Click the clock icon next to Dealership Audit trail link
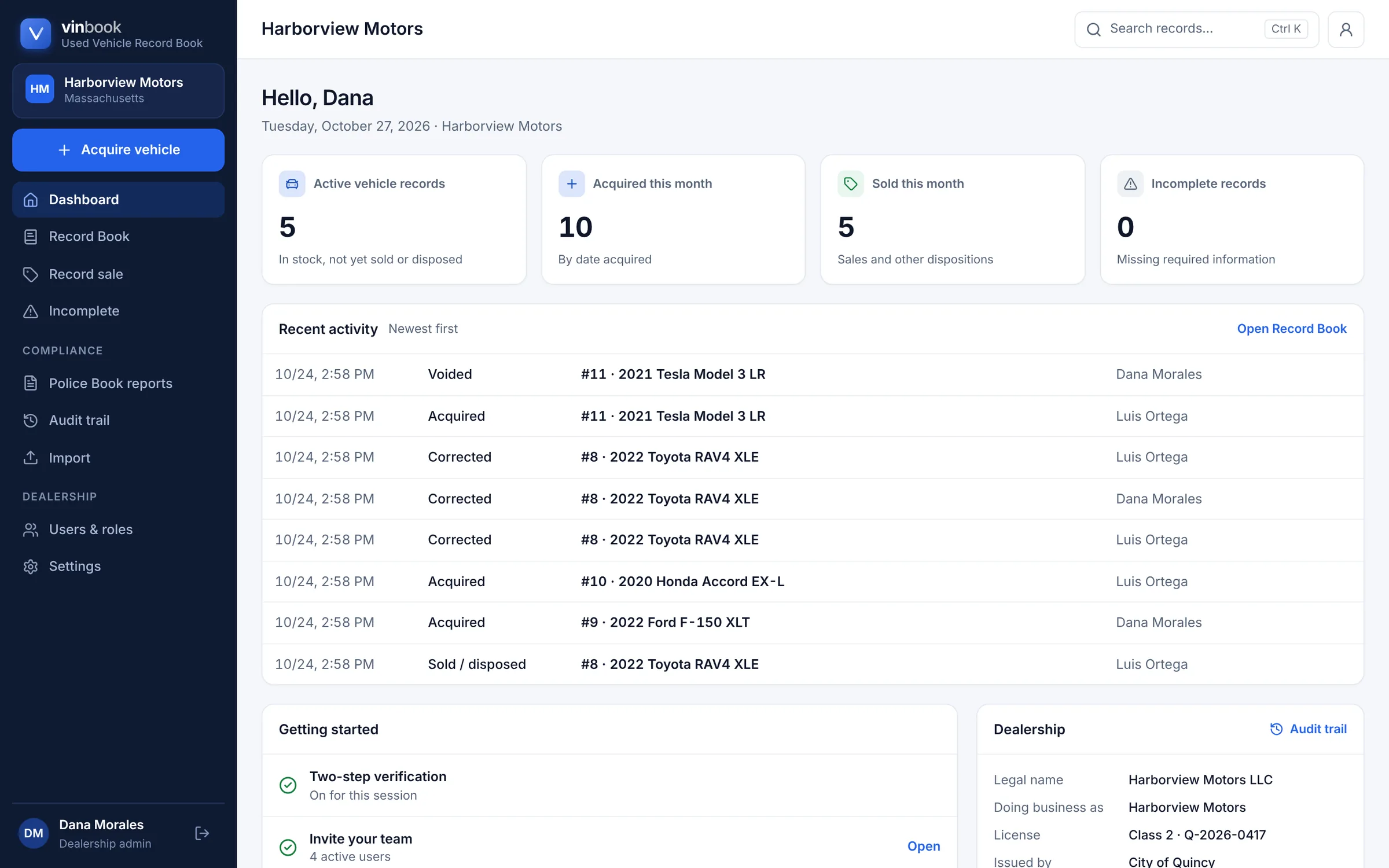1389x868 pixels. (1276, 729)
